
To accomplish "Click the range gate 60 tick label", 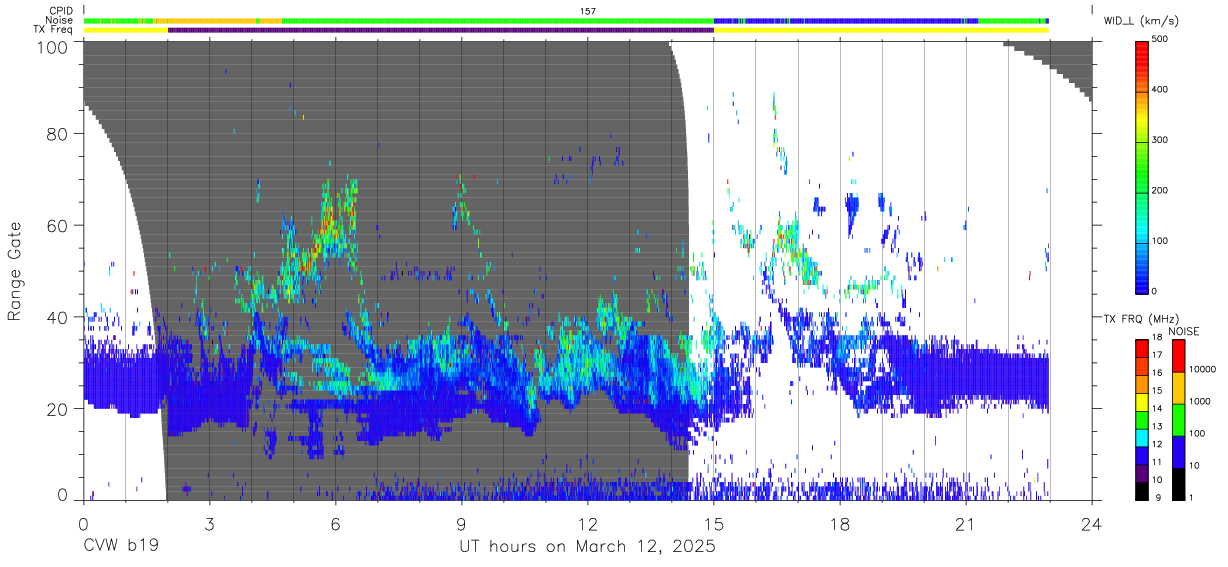I will 56,226.
